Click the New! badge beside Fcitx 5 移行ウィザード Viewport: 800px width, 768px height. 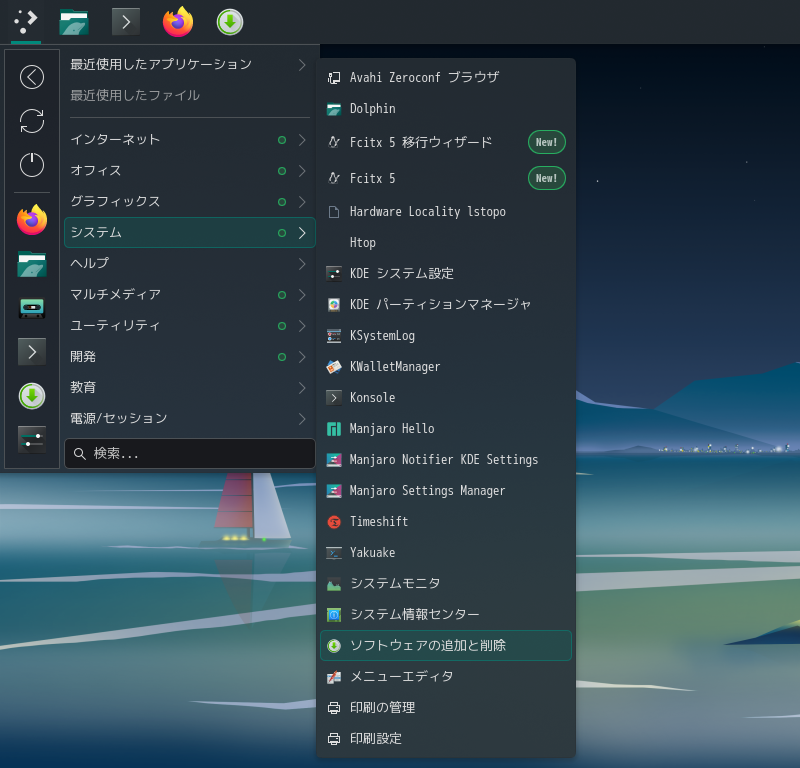tap(546, 142)
